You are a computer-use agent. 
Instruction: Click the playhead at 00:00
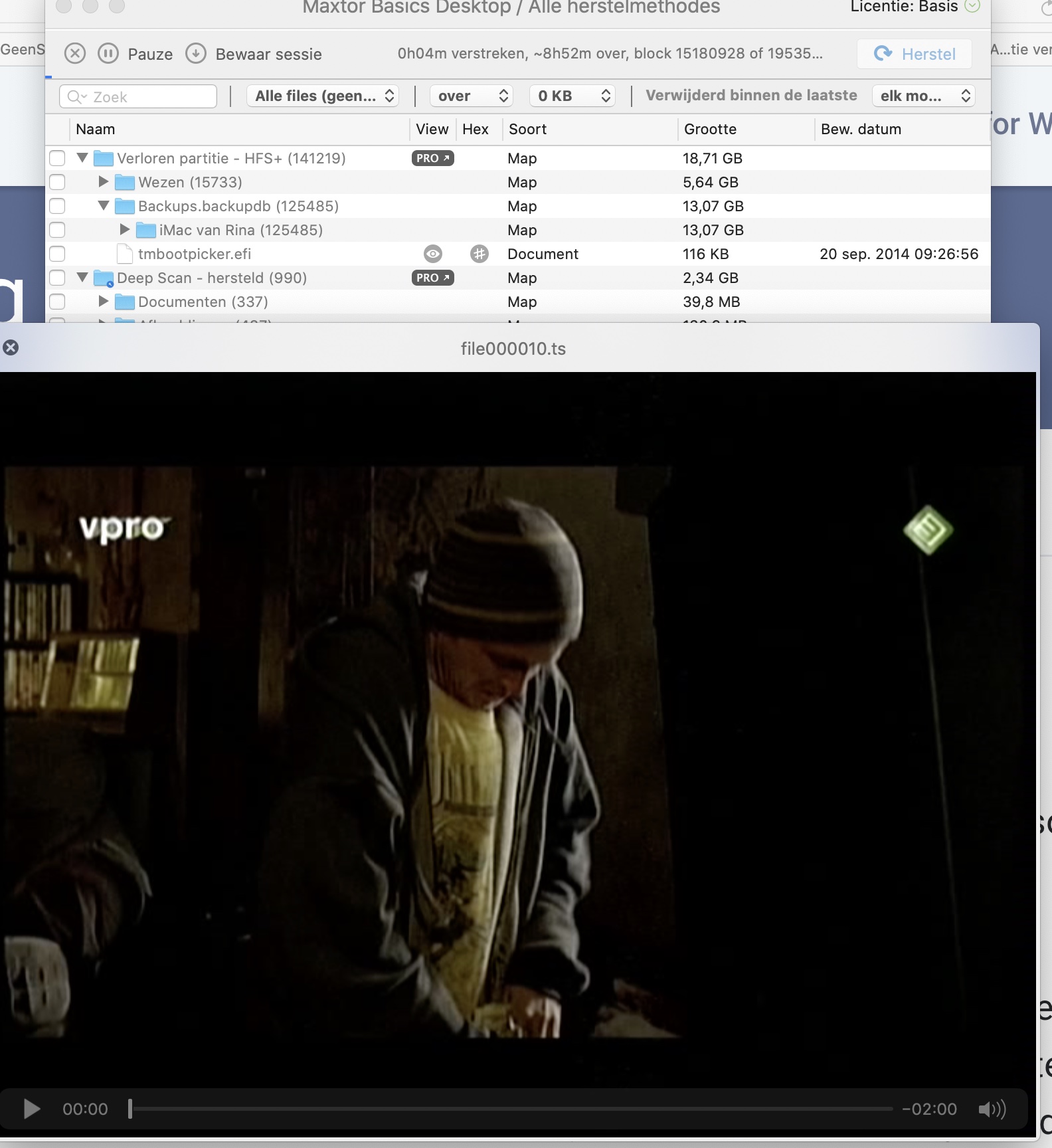(x=130, y=1109)
